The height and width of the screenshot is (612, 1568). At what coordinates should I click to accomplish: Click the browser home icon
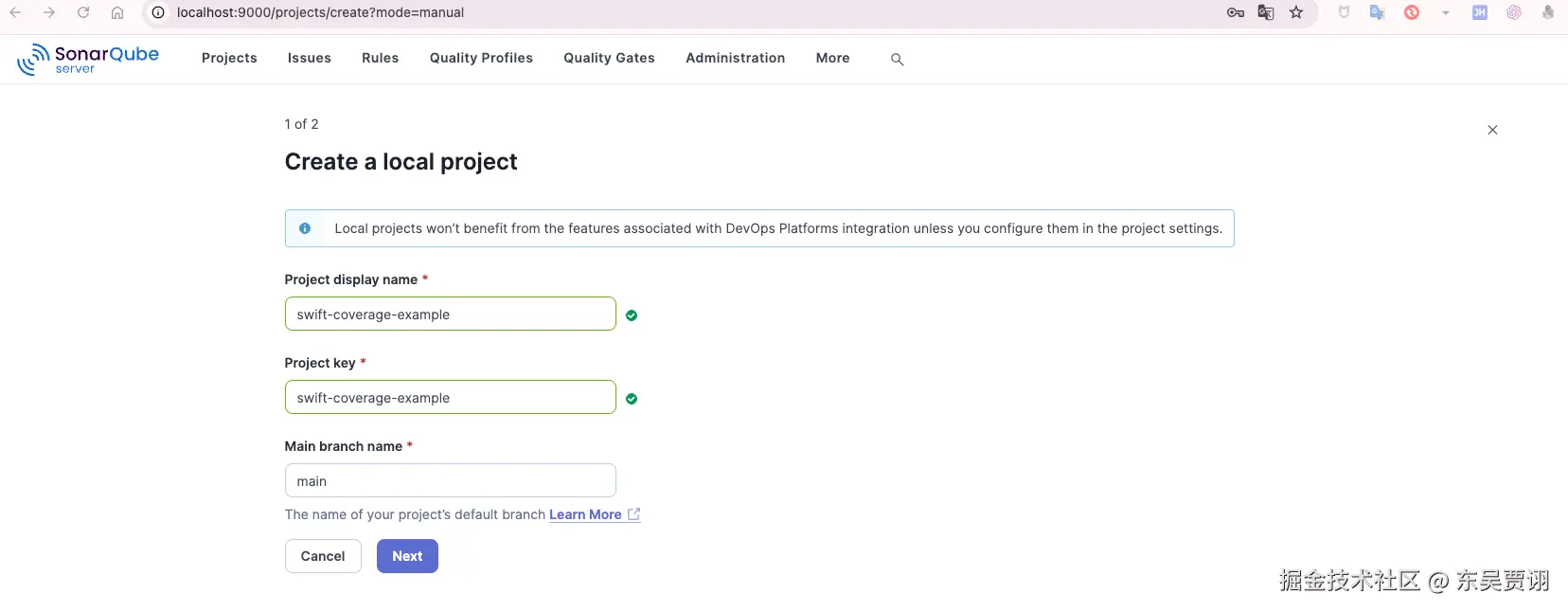tap(117, 12)
